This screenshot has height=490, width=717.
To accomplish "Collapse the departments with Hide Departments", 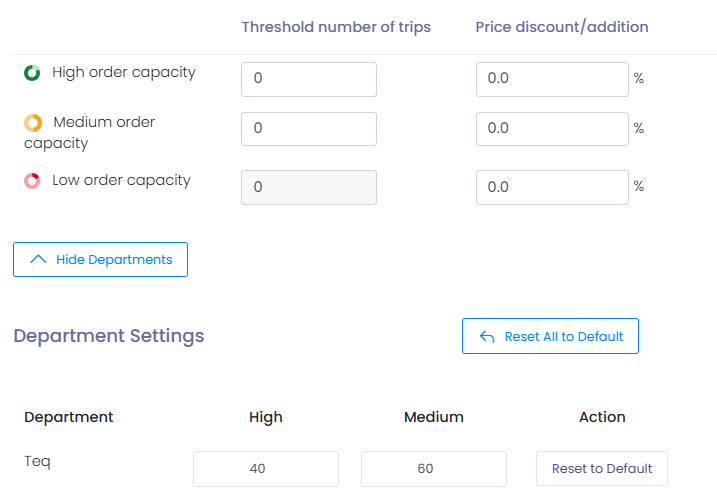I will [x=100, y=259].
